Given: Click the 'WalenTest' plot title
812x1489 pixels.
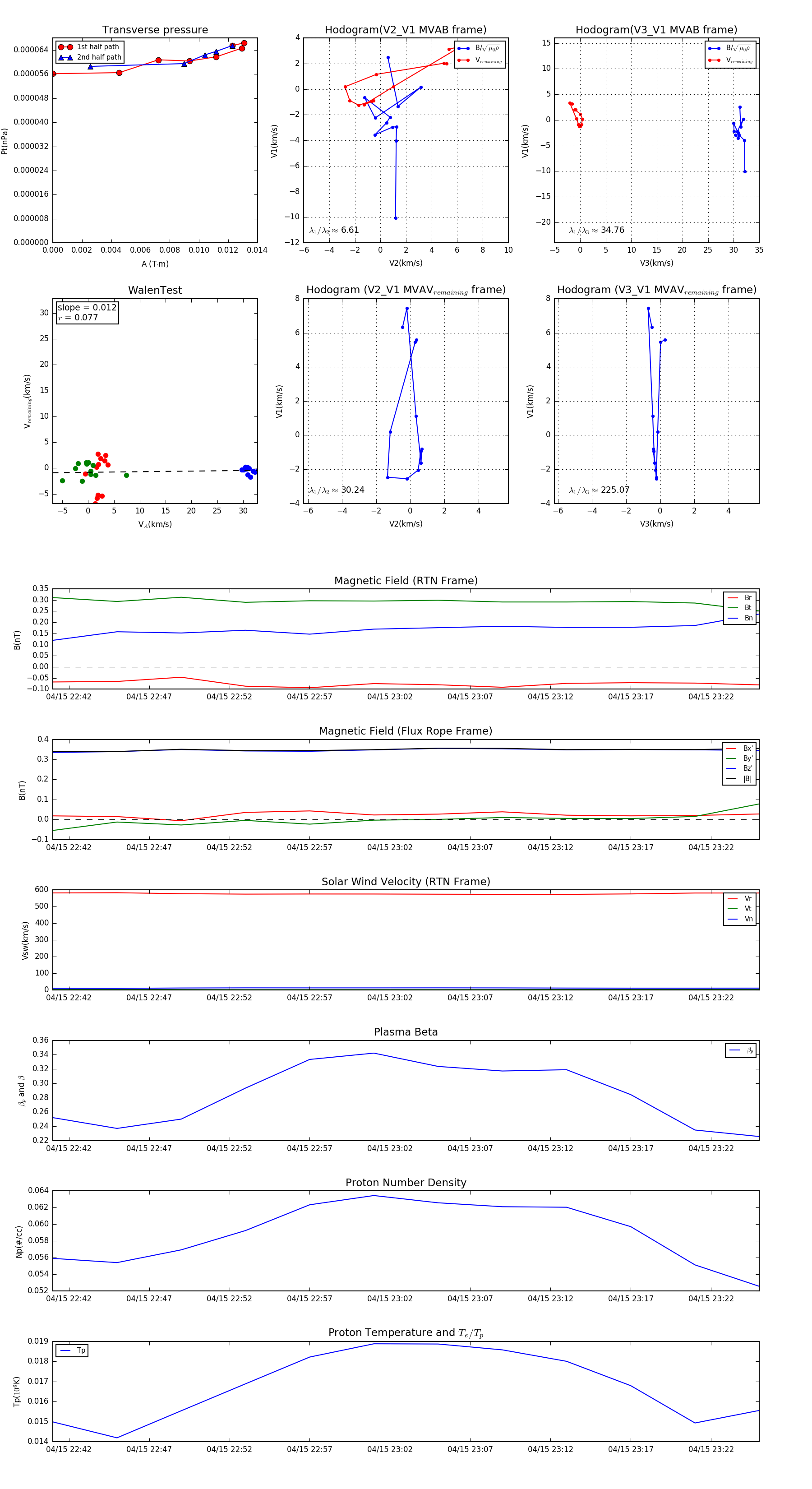Looking at the screenshot, I should (155, 290).
